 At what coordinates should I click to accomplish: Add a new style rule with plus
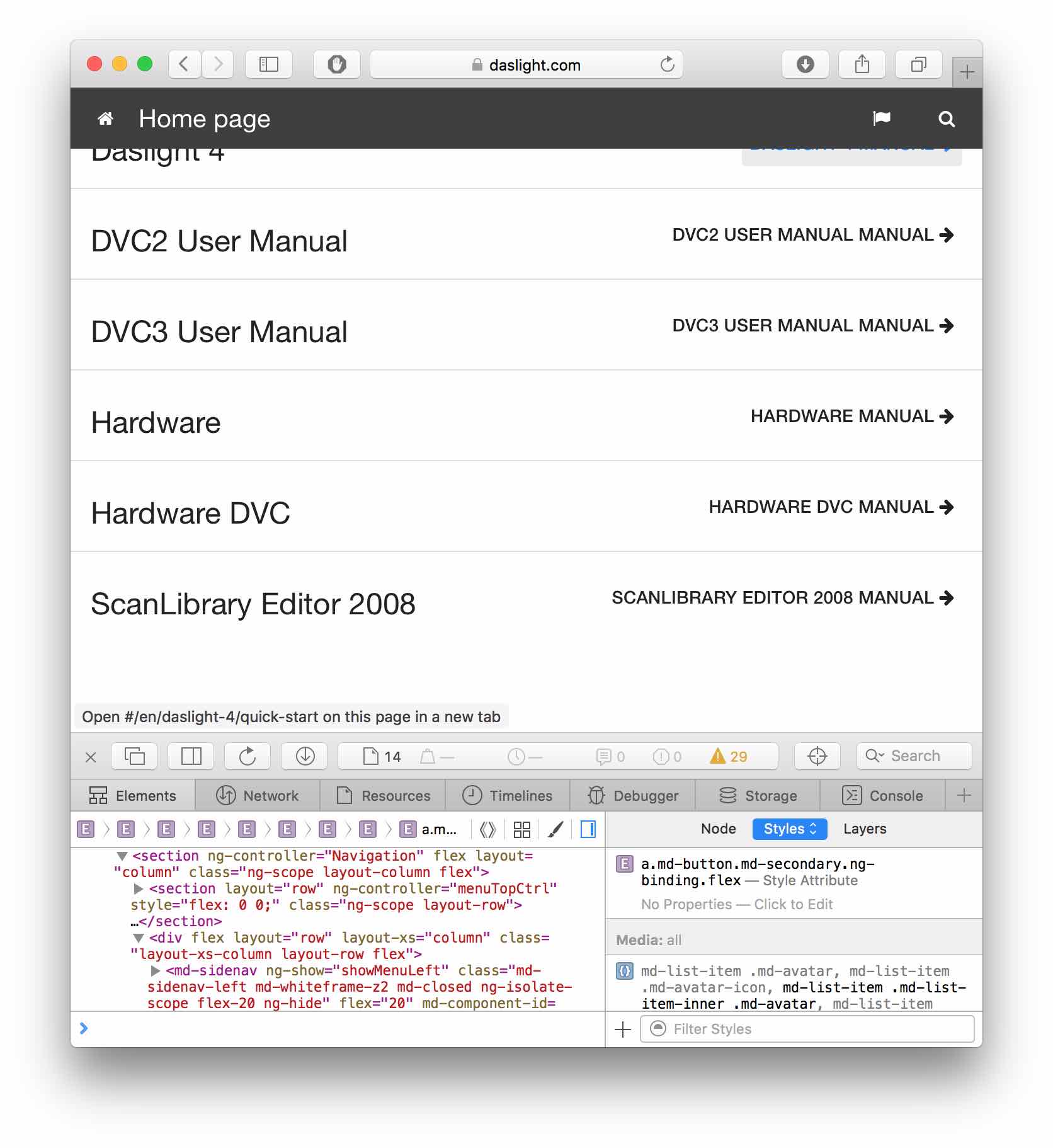[x=623, y=1030]
